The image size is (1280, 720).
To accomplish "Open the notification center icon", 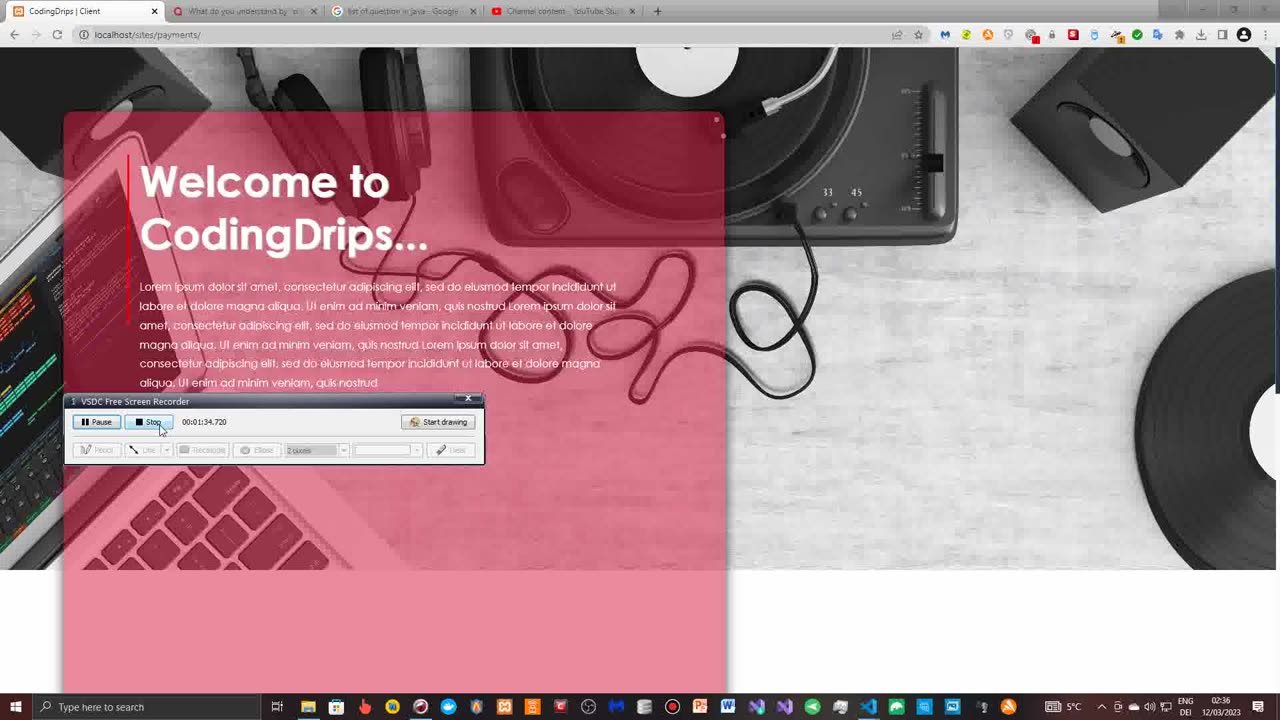I will (1258, 707).
